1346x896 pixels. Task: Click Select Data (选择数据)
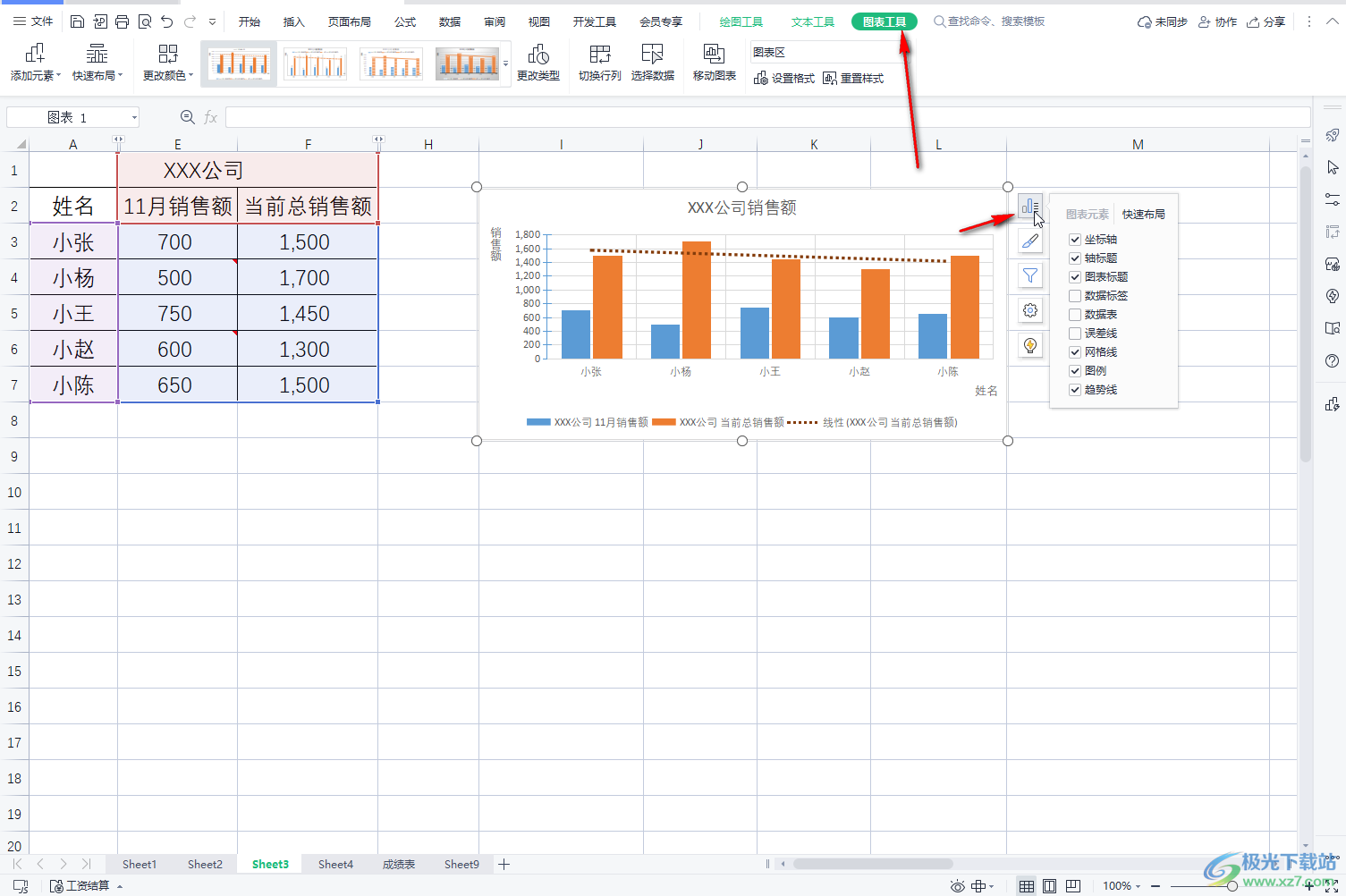653,63
